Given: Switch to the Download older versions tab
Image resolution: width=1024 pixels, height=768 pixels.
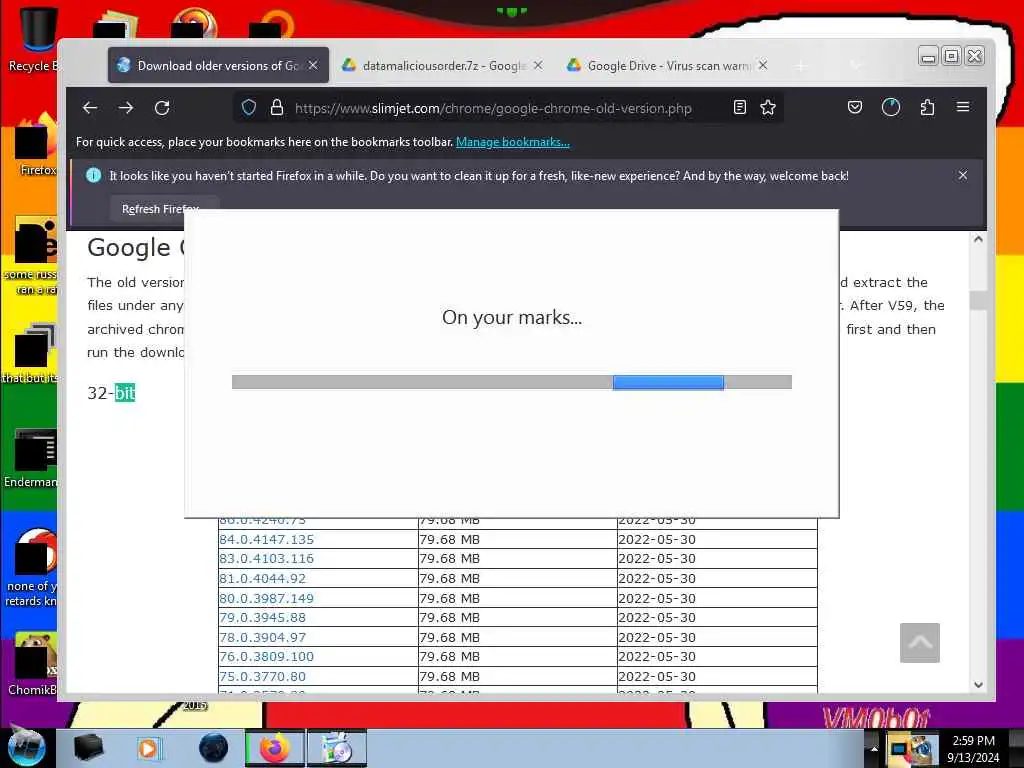Looking at the screenshot, I should coord(218,65).
